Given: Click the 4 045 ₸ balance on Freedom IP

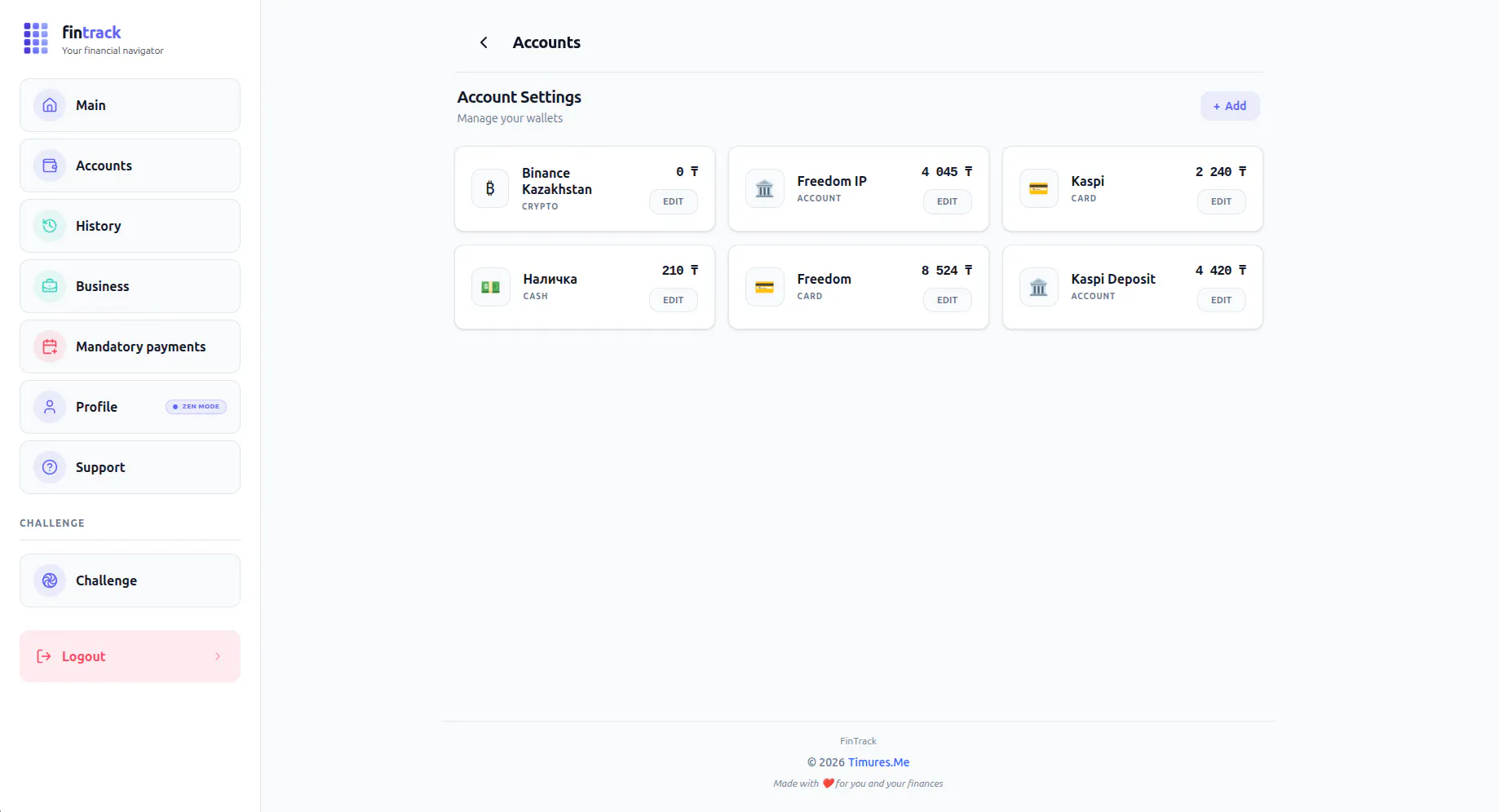Looking at the screenshot, I should (947, 172).
